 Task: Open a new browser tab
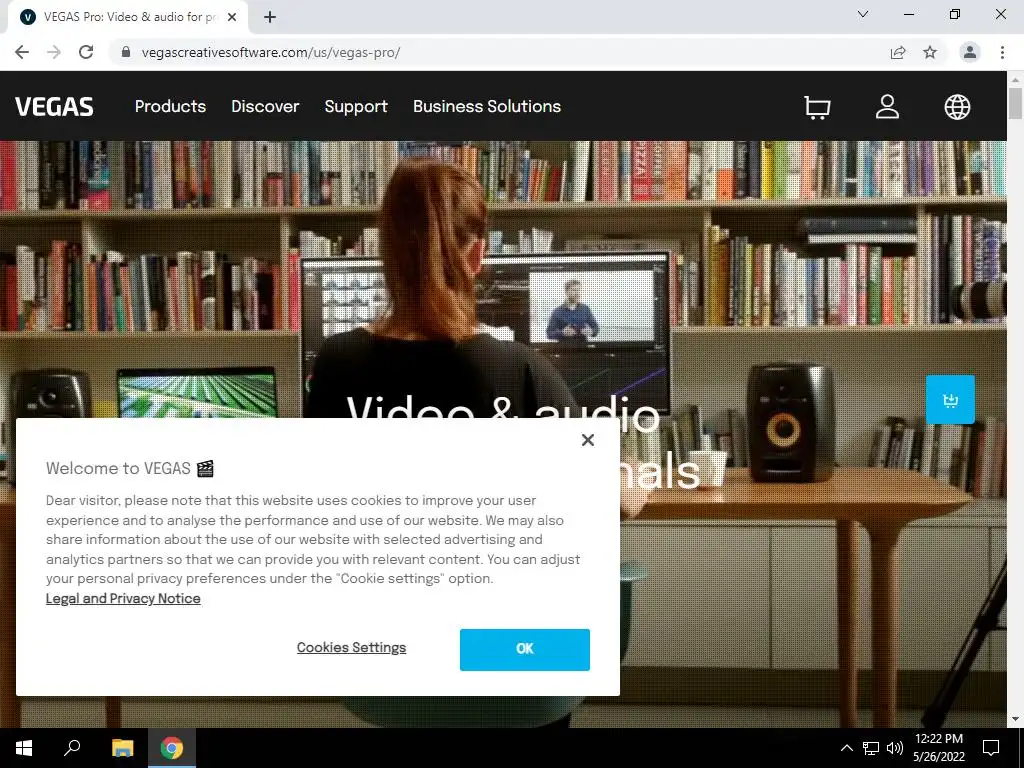270,17
